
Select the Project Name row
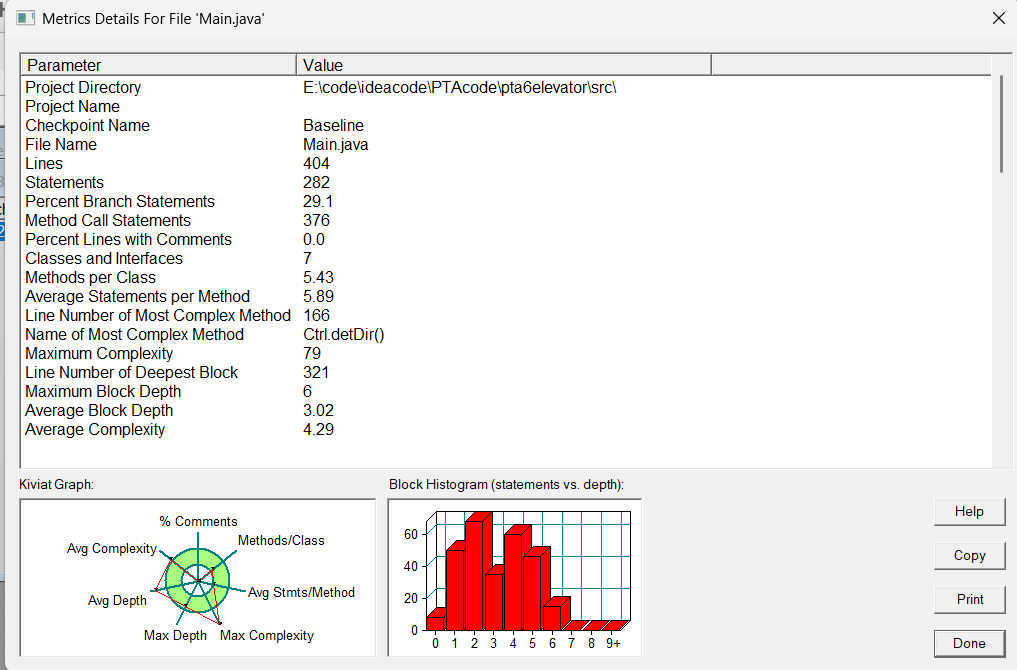tap(73, 106)
